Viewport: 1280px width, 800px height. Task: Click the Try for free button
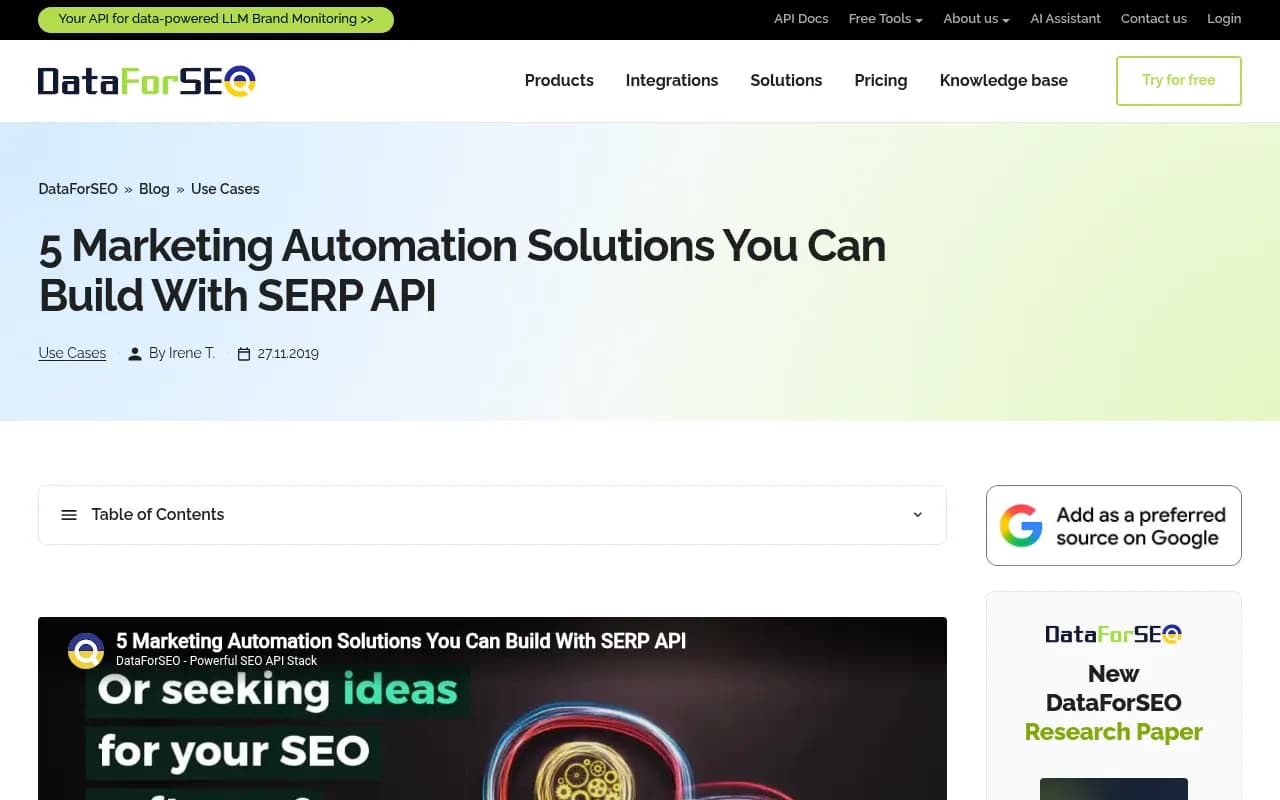pyautogui.click(x=1179, y=81)
